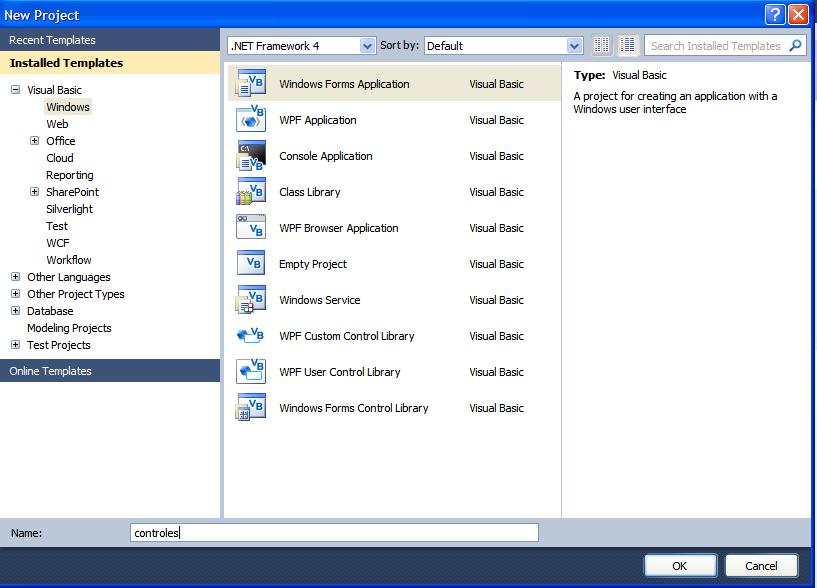Expand the Database tree node
817x588 pixels.
point(16,311)
